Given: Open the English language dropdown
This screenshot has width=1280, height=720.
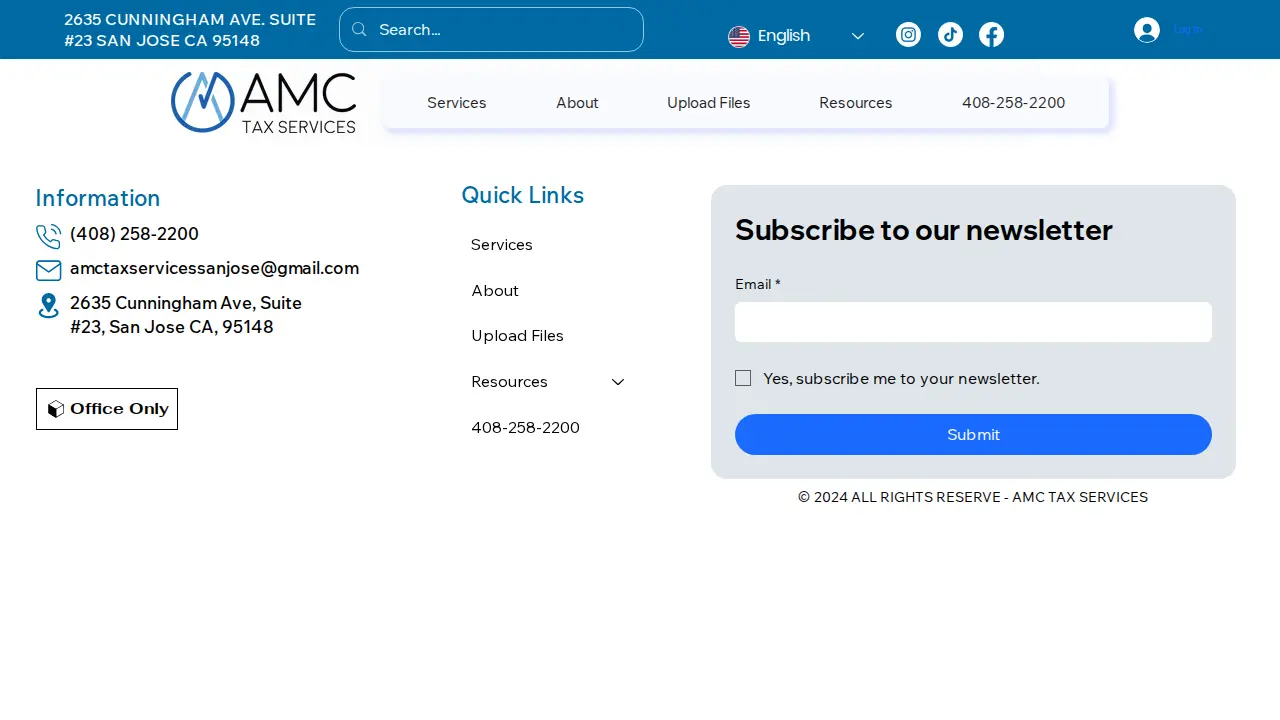Looking at the screenshot, I should point(797,36).
